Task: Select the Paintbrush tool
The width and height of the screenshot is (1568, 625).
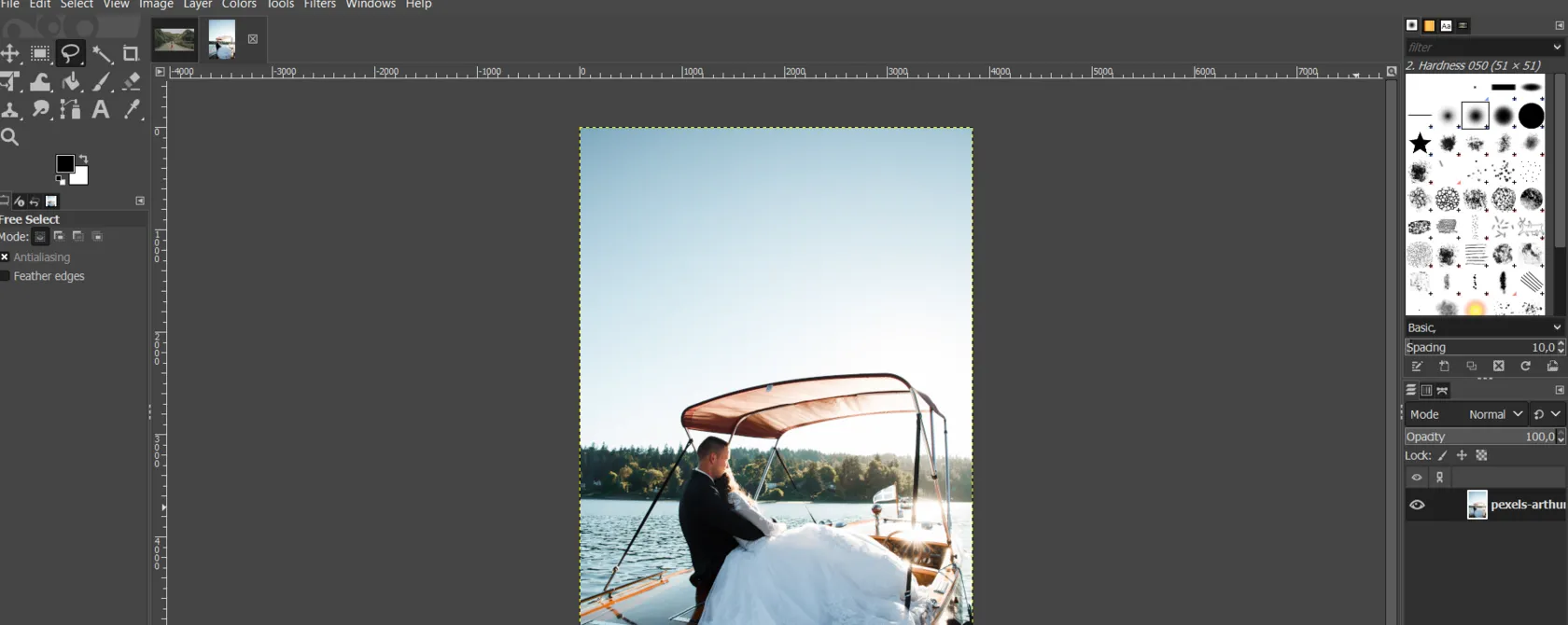Action: coord(102,82)
